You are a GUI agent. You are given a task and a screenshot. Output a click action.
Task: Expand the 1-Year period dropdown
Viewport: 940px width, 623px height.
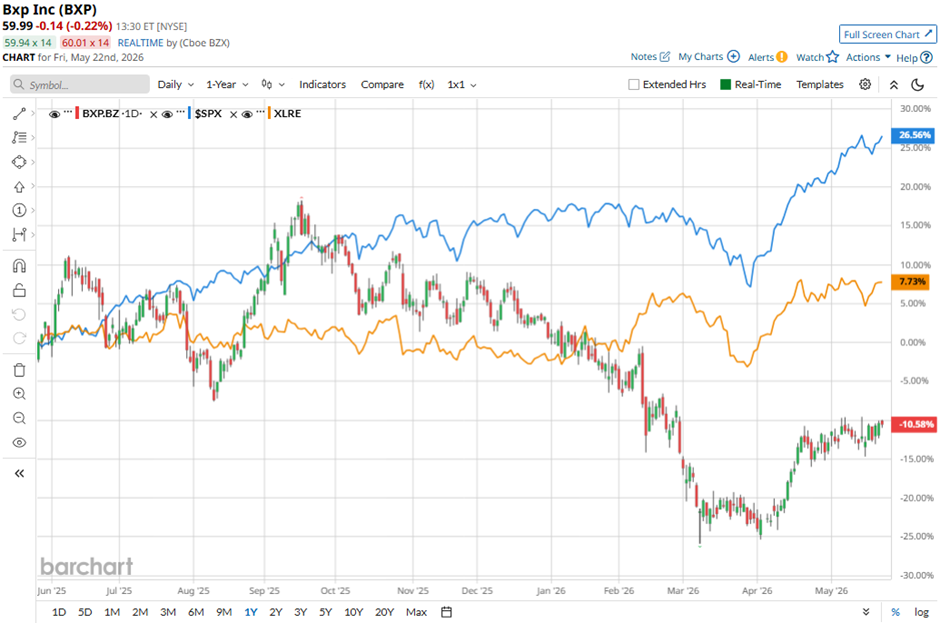227,85
